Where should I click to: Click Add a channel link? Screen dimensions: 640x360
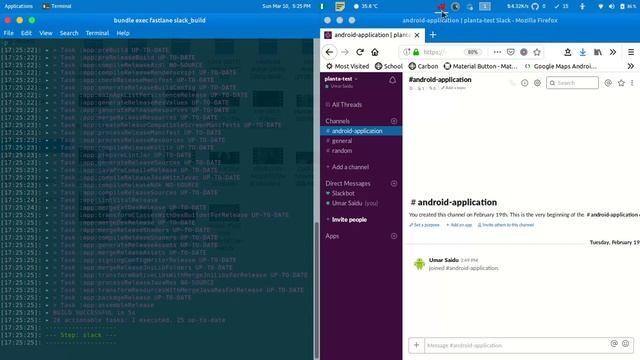tap(350, 167)
